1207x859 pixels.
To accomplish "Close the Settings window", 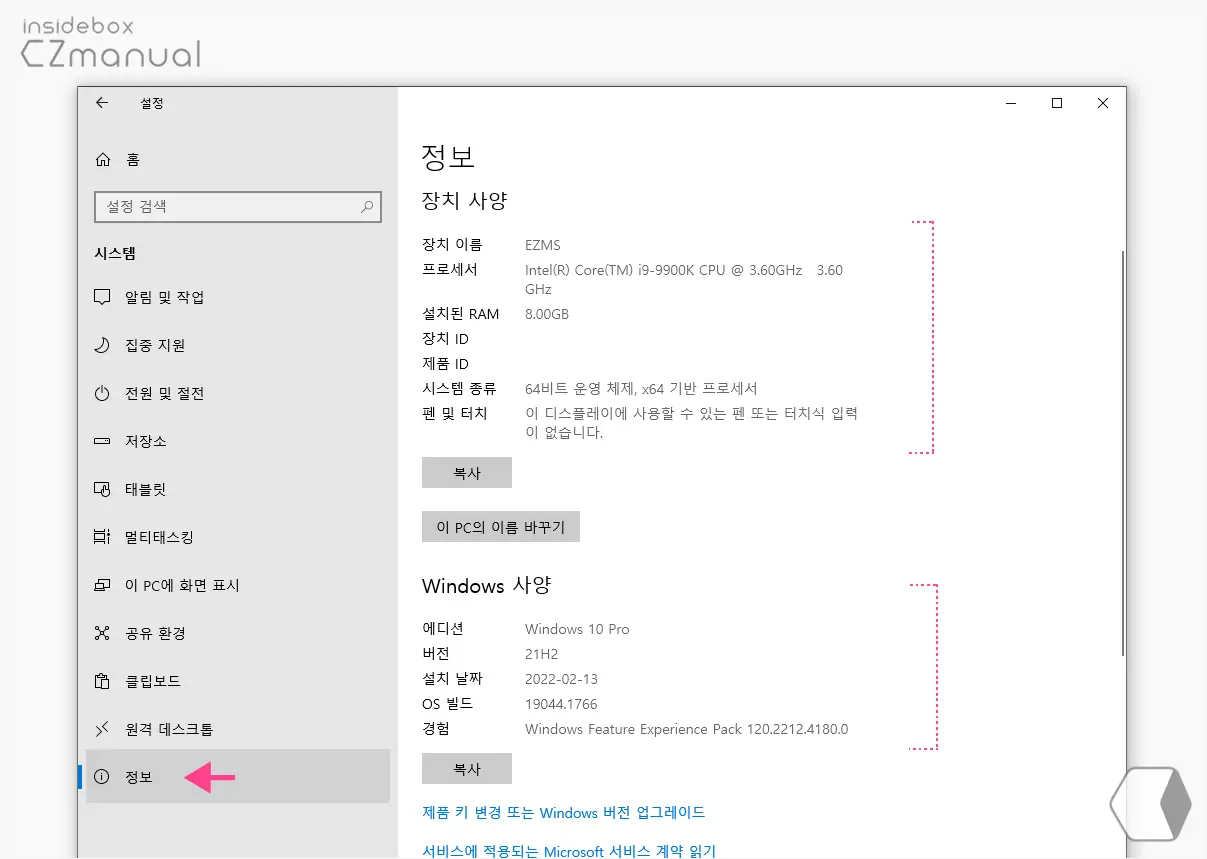I will (x=1102, y=103).
